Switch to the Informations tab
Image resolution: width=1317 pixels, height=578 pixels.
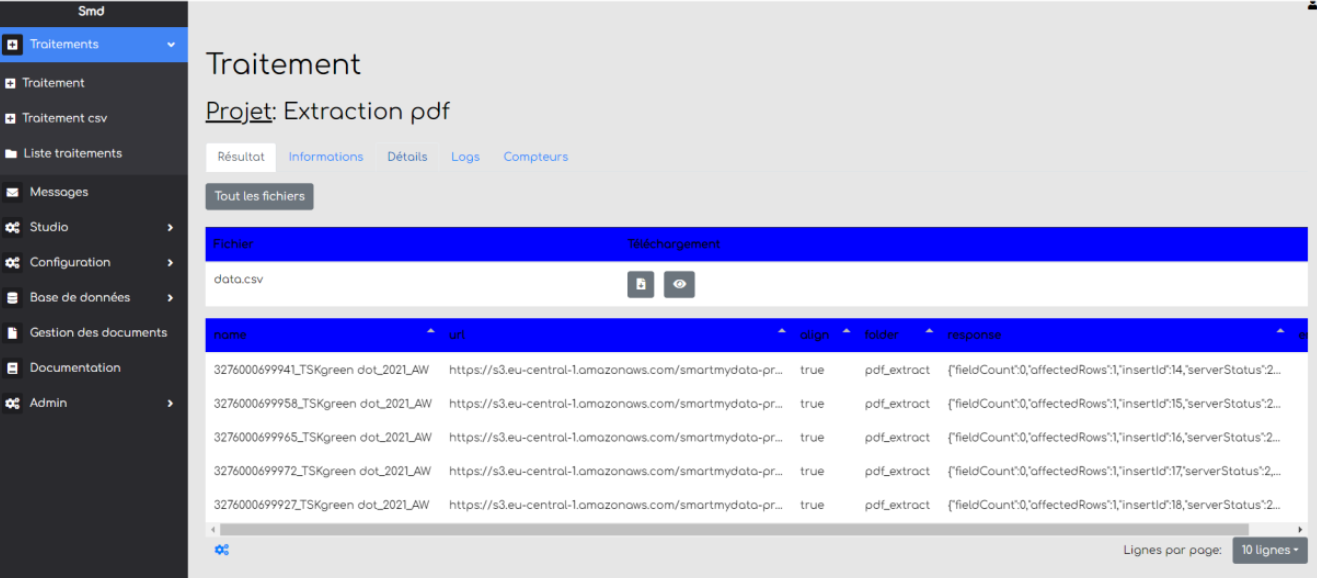click(326, 157)
